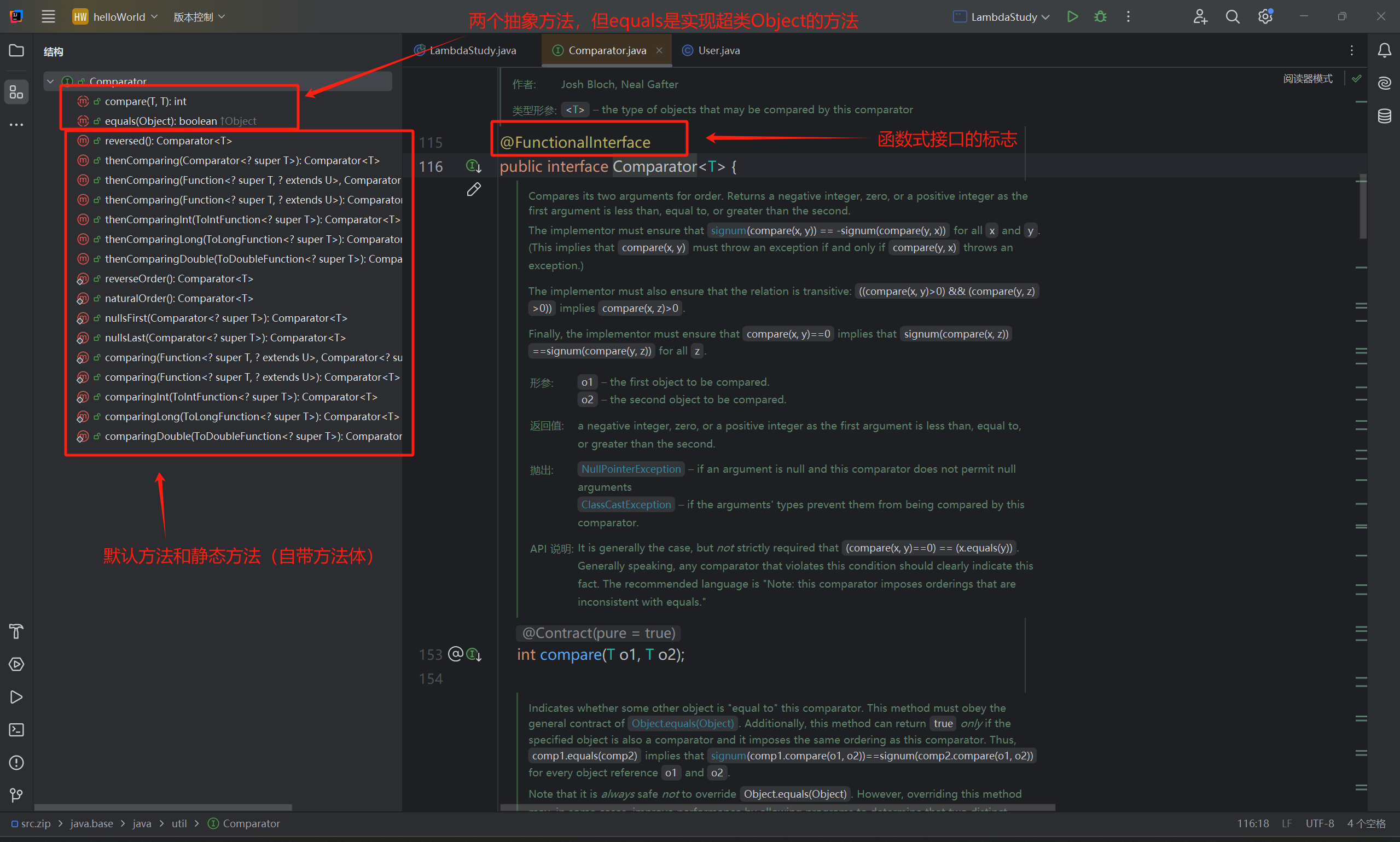Open the Problems tool window icon

16,763
